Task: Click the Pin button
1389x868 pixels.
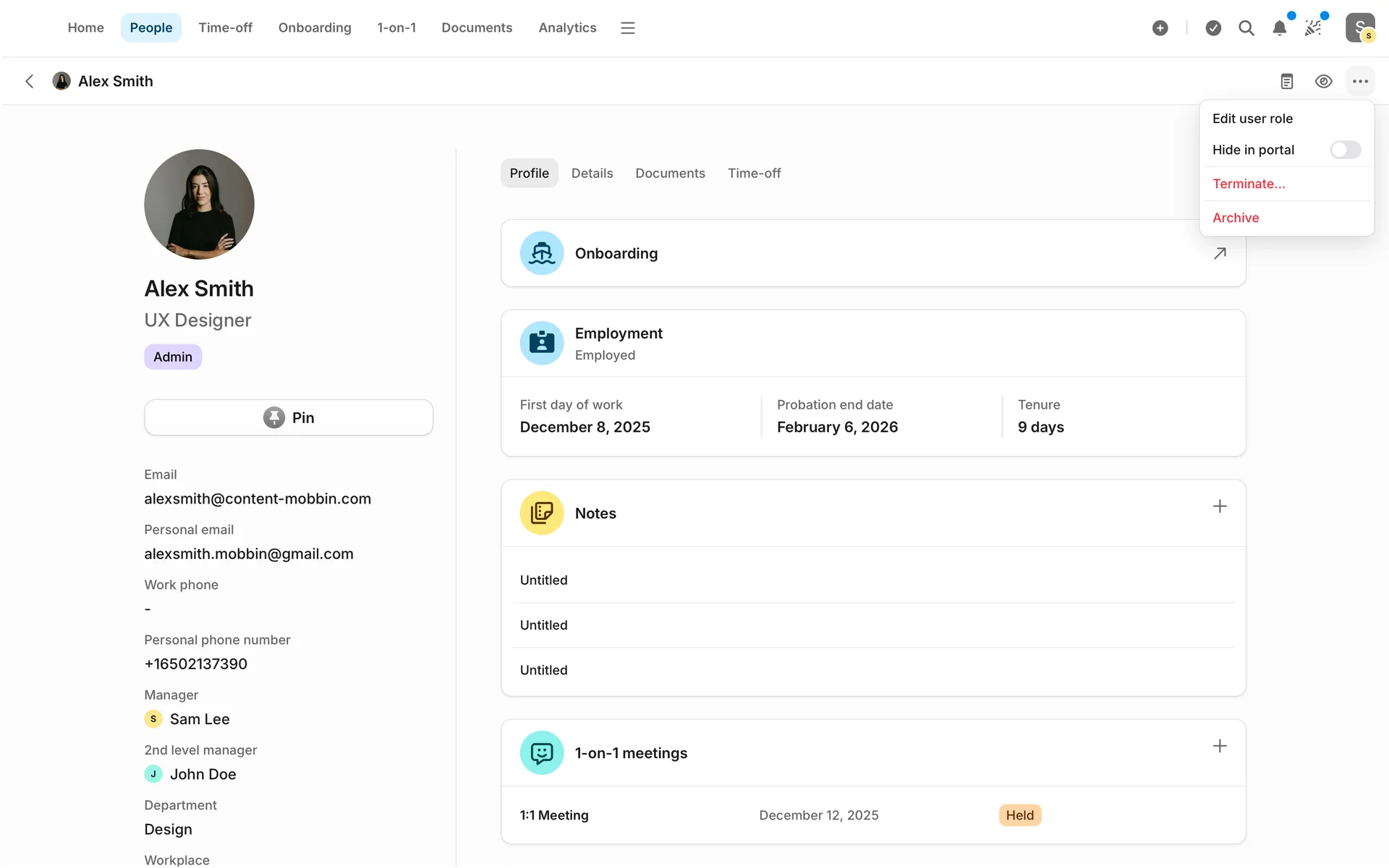Action: 289,417
